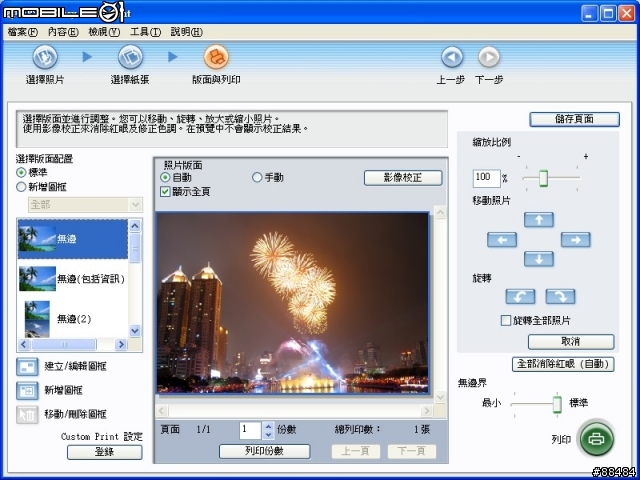Click the 選擇紙張 step icon

click(131, 57)
